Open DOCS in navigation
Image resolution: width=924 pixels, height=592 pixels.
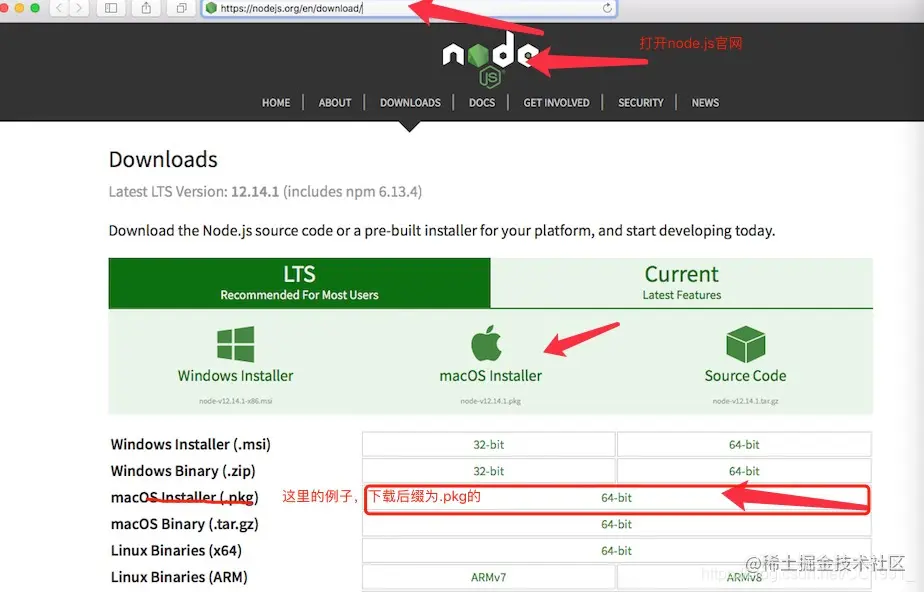tap(482, 102)
